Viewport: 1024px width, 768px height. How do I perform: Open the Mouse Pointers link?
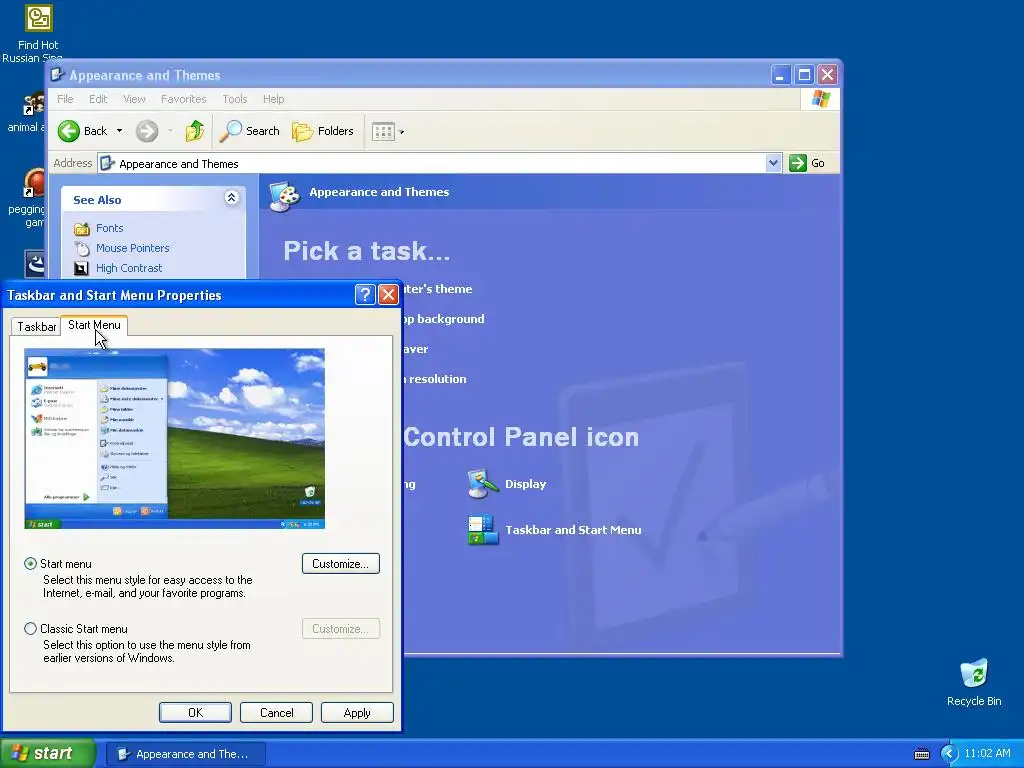click(x=133, y=248)
